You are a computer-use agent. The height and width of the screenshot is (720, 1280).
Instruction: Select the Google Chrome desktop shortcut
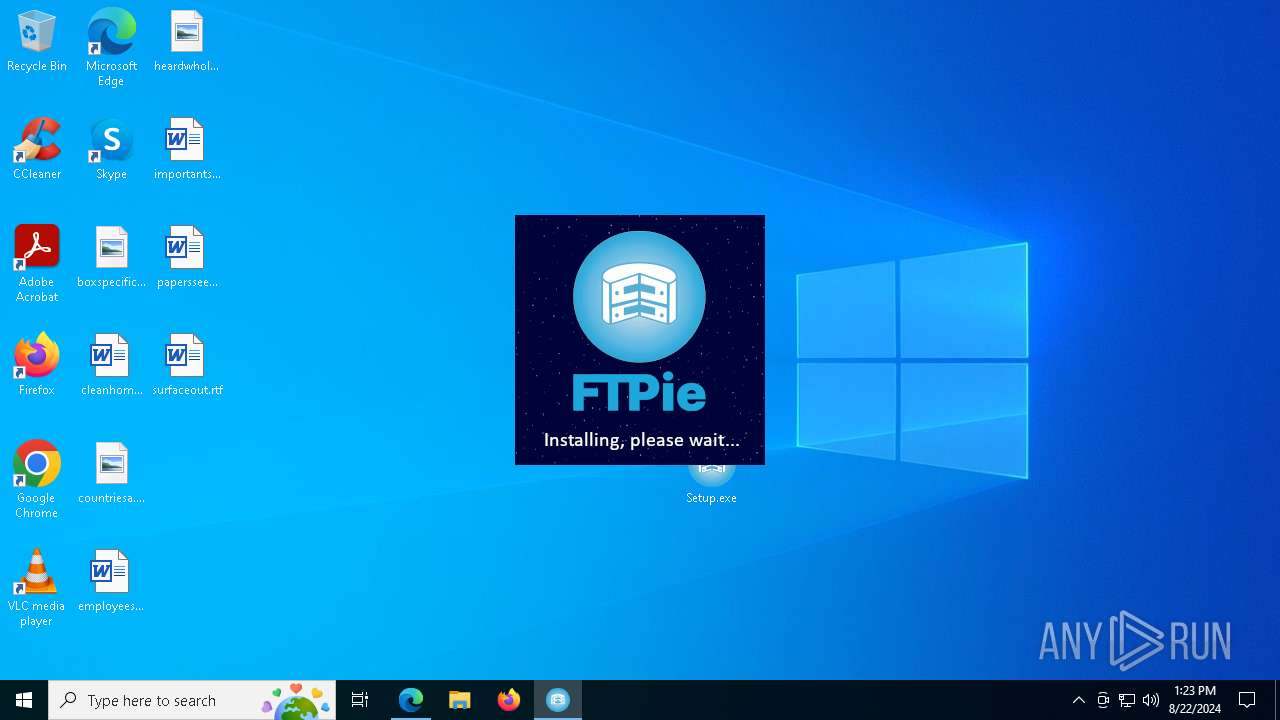point(37,480)
